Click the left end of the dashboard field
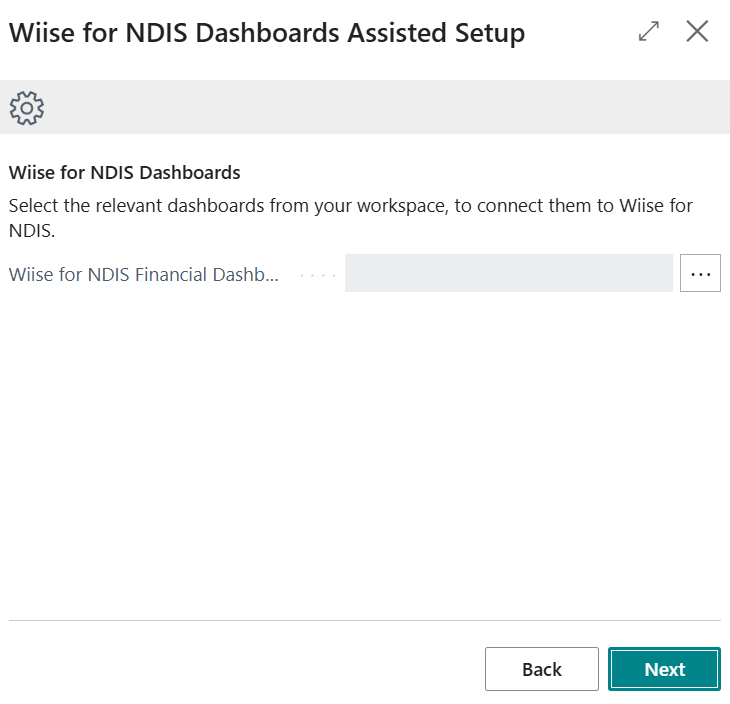Viewport: 730px width, 704px height. point(360,273)
